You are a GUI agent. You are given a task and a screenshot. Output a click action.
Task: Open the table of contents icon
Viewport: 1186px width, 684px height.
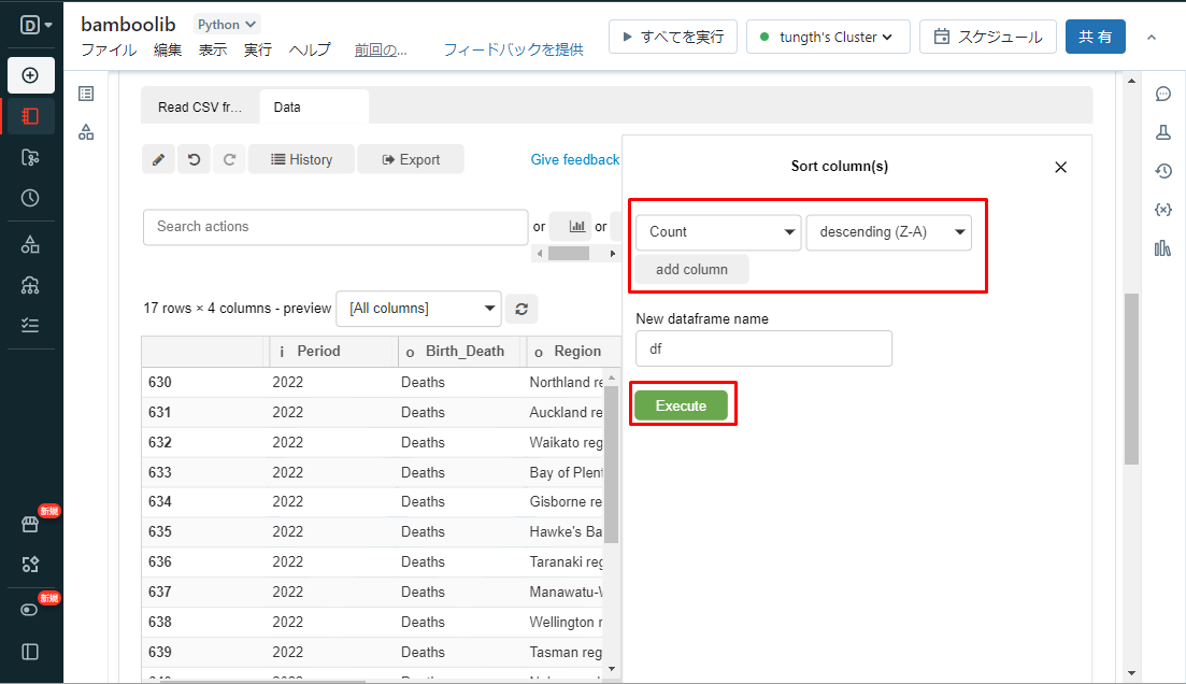[86, 94]
